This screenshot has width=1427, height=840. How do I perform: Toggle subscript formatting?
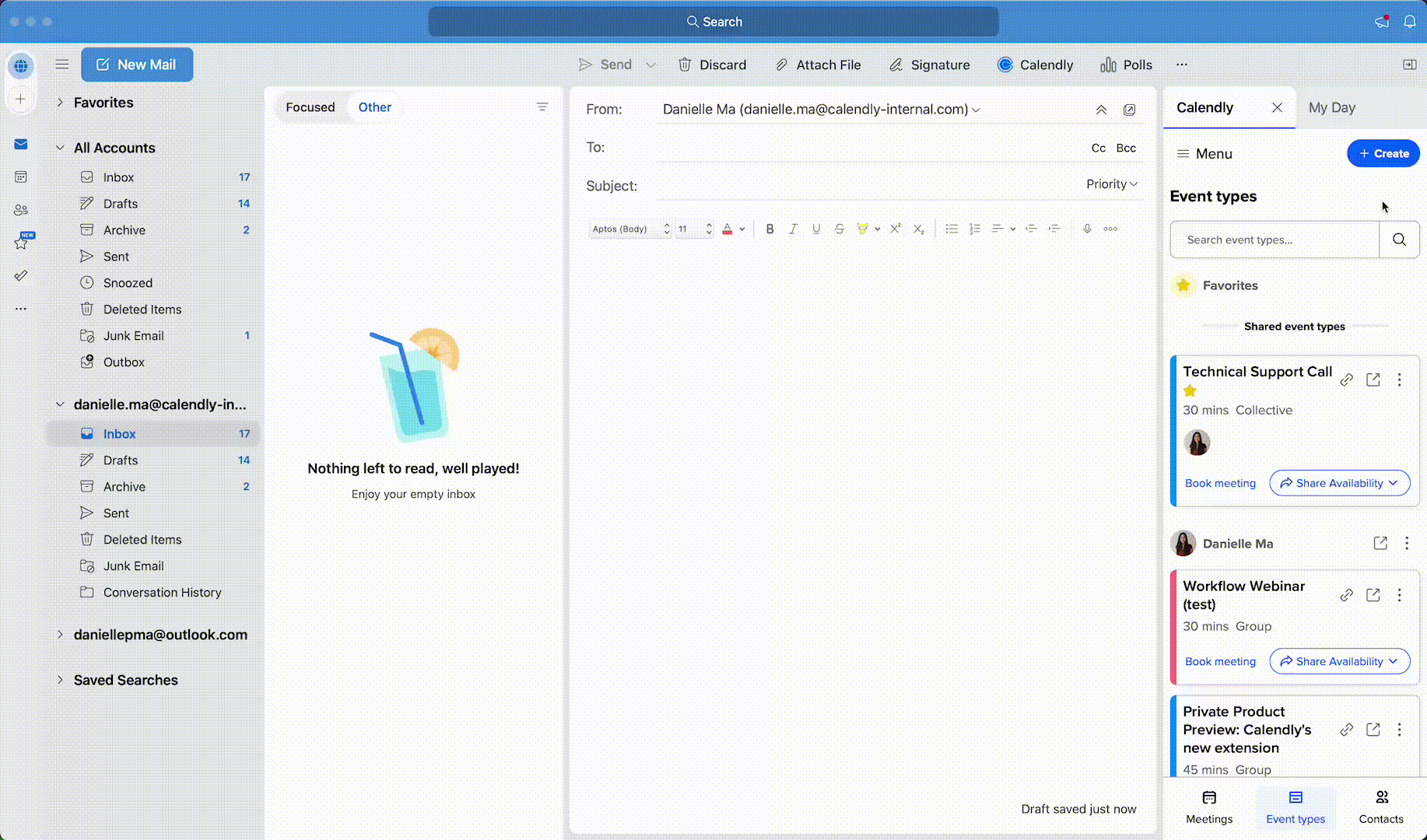click(918, 229)
